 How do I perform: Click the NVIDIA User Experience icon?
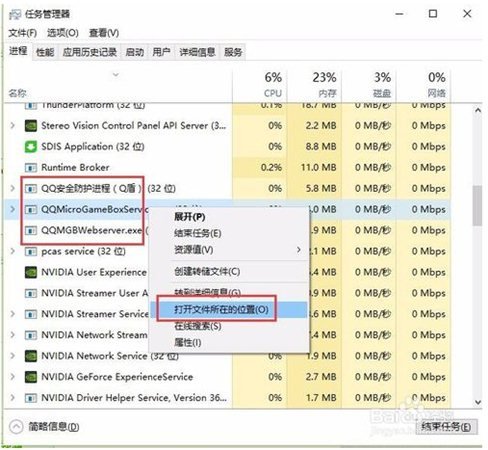click(x=31, y=272)
